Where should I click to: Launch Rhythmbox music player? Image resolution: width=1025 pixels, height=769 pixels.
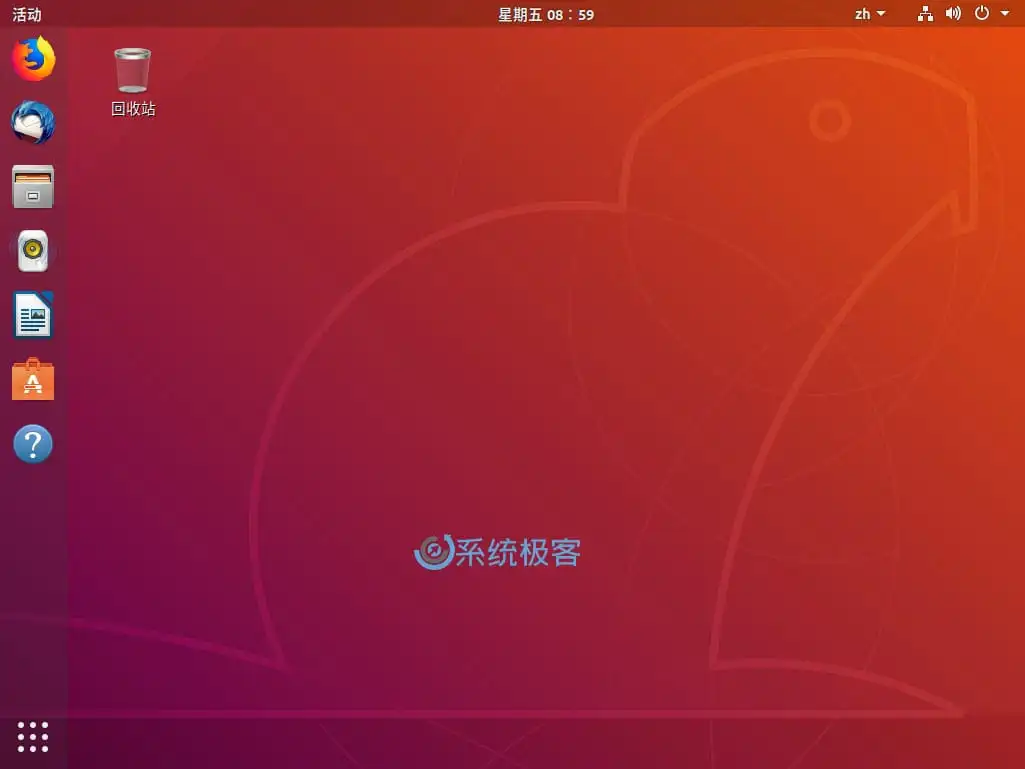(33, 250)
